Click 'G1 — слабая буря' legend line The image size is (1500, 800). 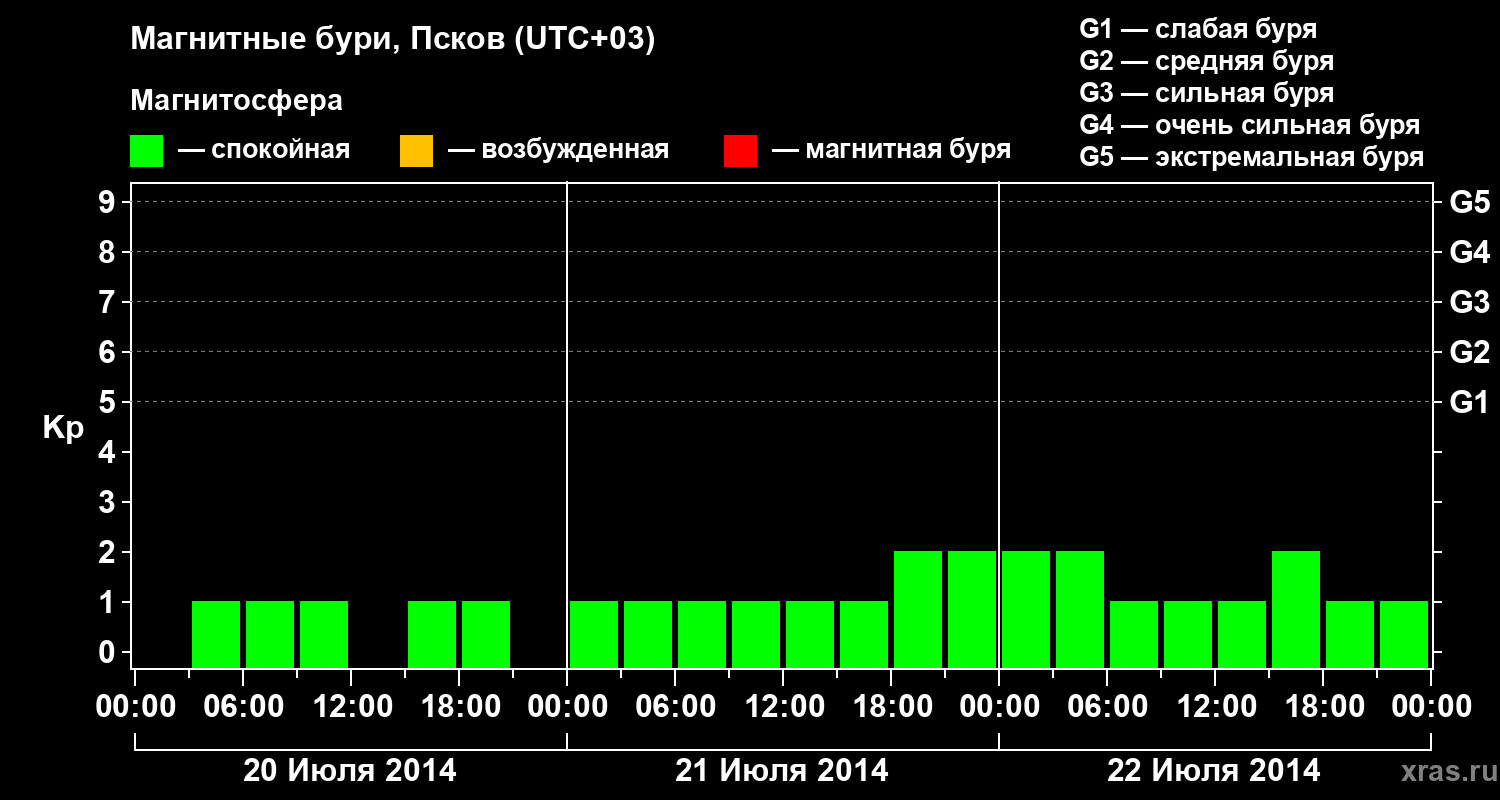1198,29
